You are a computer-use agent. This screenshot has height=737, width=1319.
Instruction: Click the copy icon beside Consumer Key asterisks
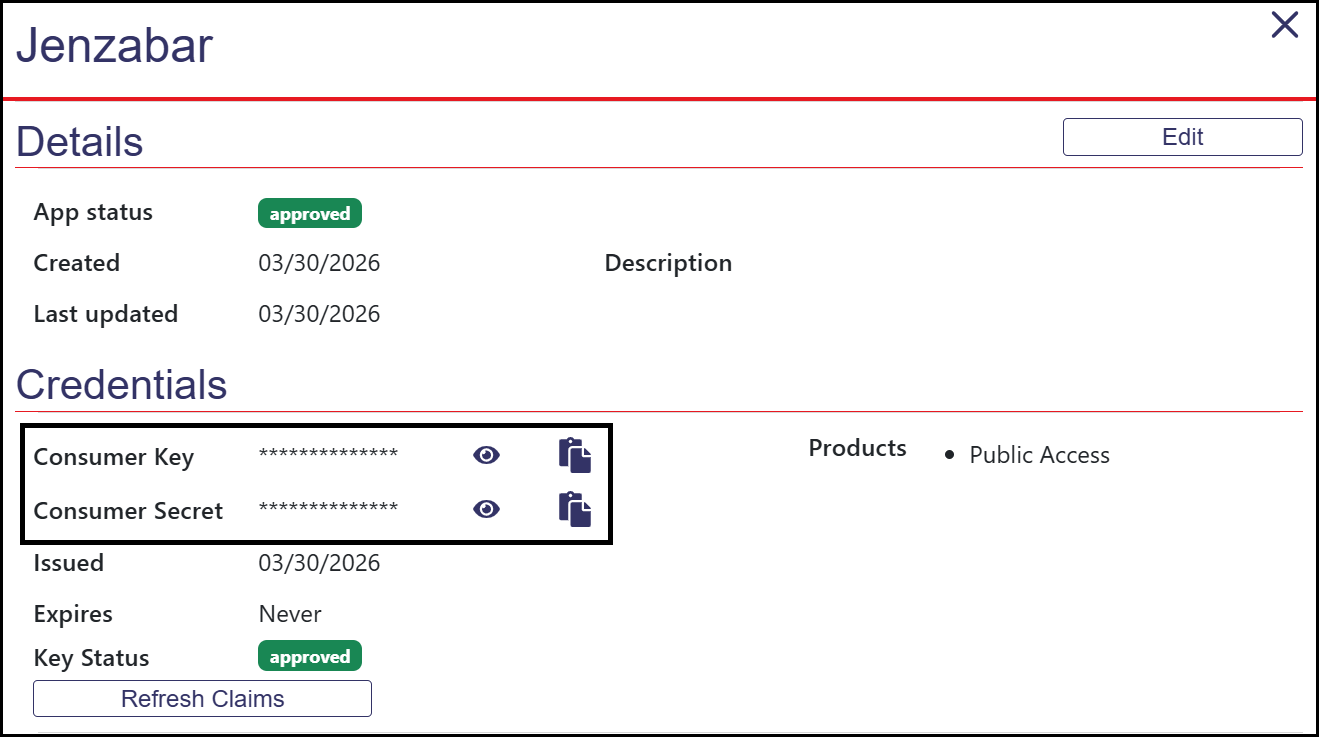576,455
